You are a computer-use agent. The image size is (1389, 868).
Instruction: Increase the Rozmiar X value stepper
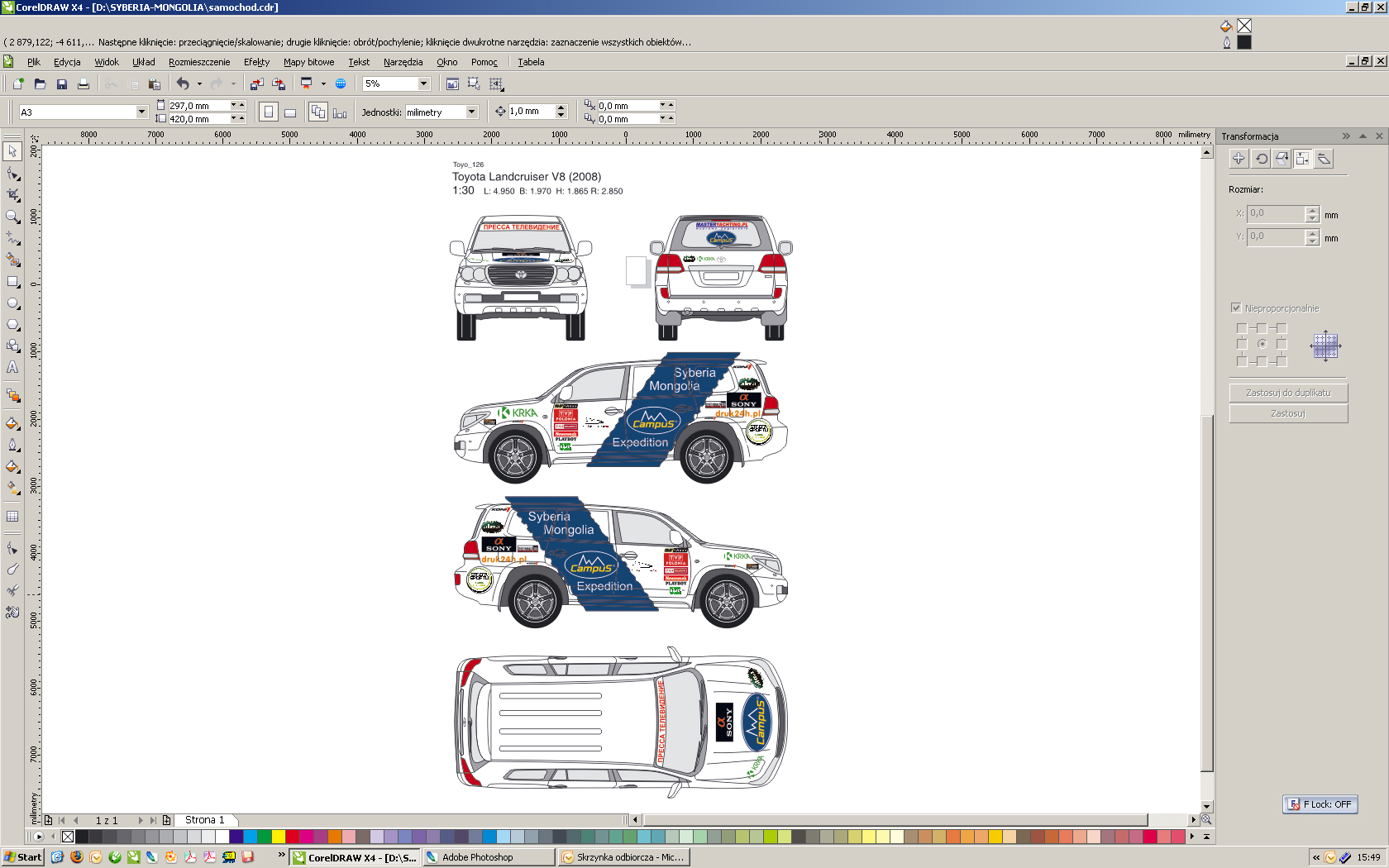[x=1312, y=211]
